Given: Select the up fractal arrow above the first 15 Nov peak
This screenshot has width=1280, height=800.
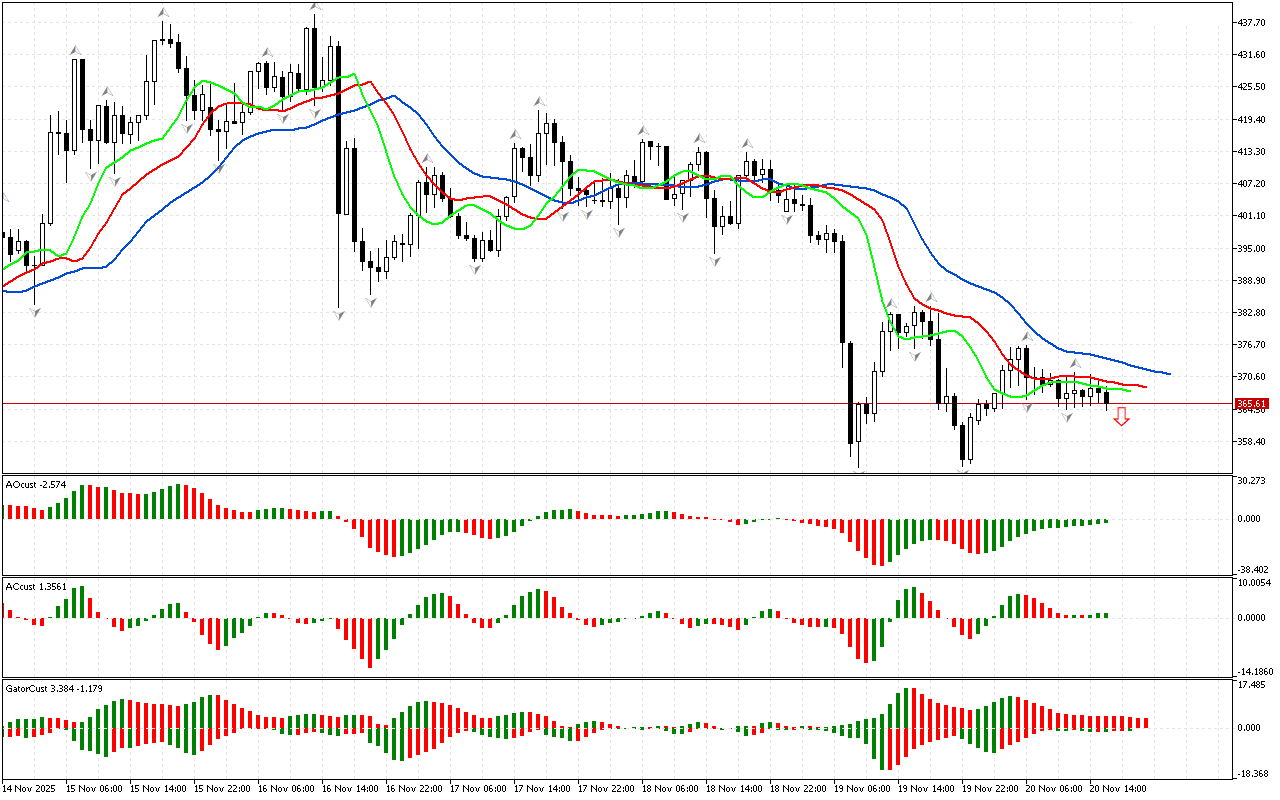Looking at the screenshot, I should point(74,49).
